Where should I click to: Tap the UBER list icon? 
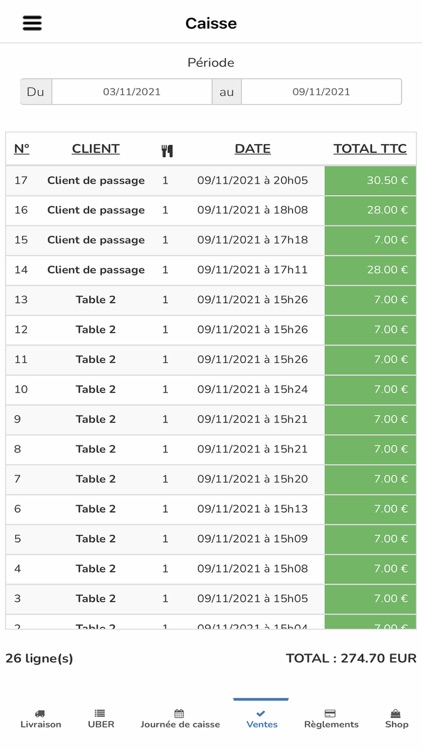point(100,713)
